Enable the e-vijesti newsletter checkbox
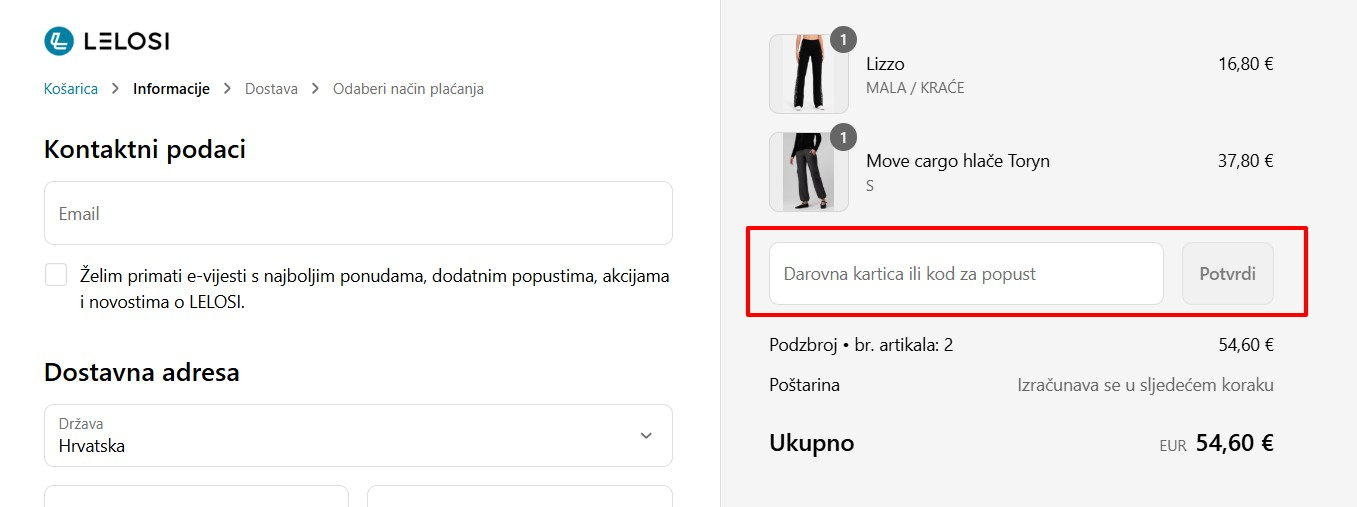 (x=56, y=275)
